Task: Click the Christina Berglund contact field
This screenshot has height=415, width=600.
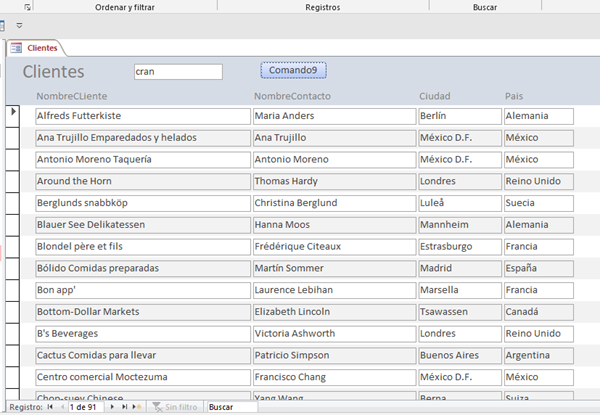Action: (x=332, y=203)
